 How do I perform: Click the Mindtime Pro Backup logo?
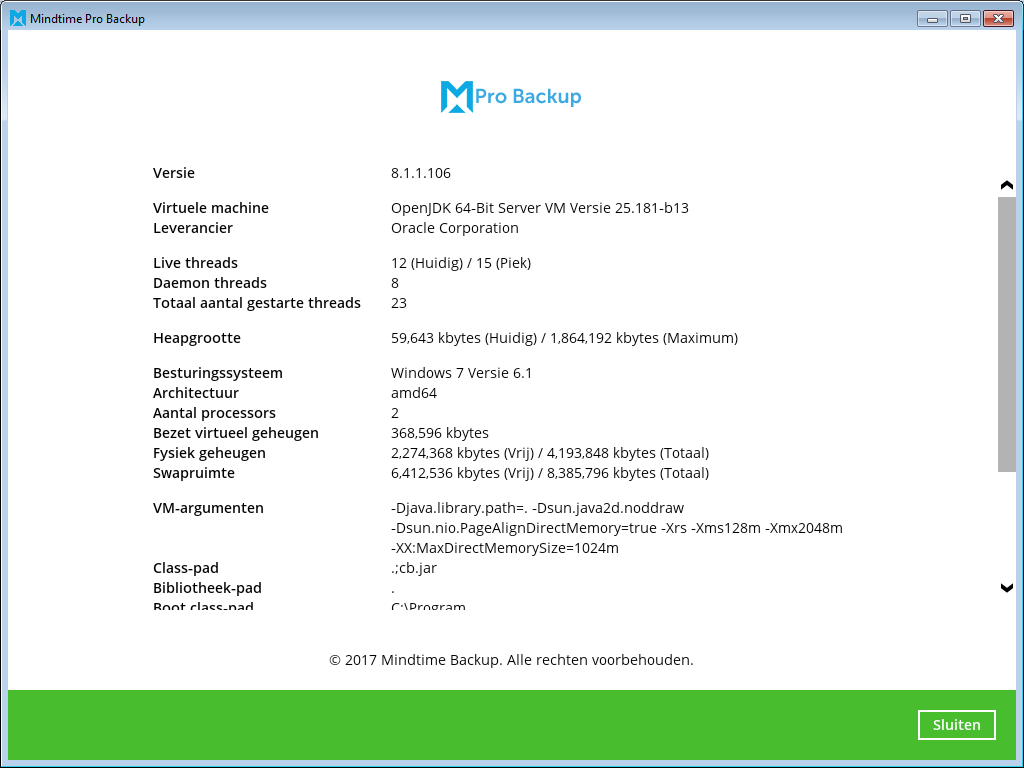pyautogui.click(x=511, y=97)
